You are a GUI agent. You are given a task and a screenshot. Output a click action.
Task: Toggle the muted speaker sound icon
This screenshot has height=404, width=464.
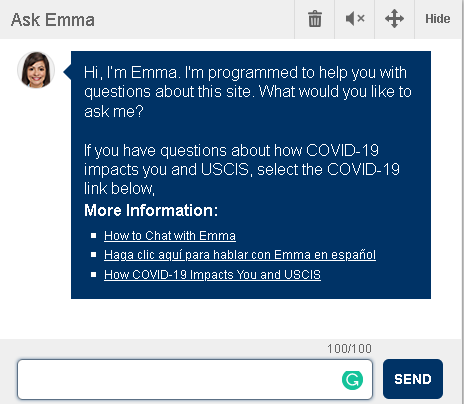tap(355, 19)
